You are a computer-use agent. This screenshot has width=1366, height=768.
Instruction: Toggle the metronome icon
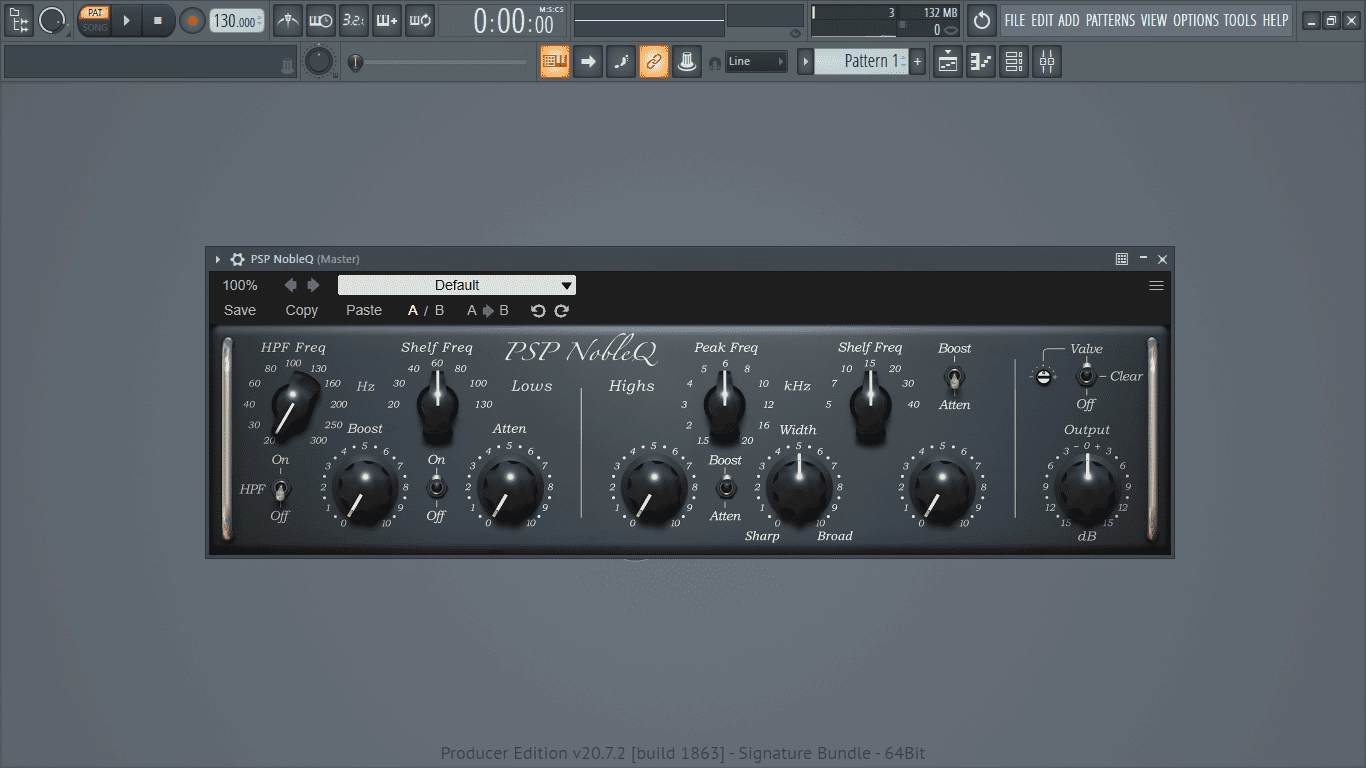(x=288, y=20)
